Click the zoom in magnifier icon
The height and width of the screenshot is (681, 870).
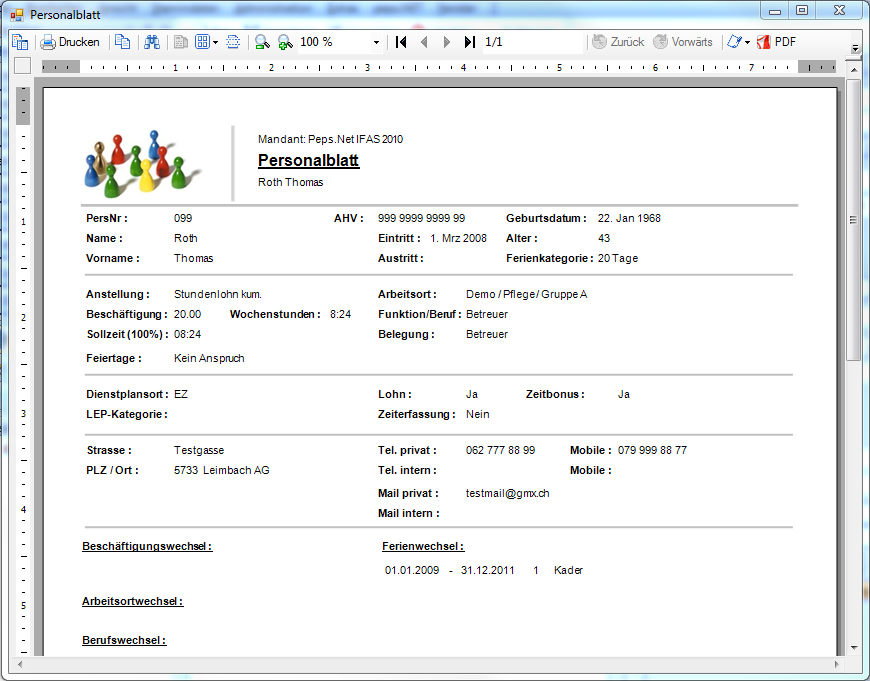point(285,42)
